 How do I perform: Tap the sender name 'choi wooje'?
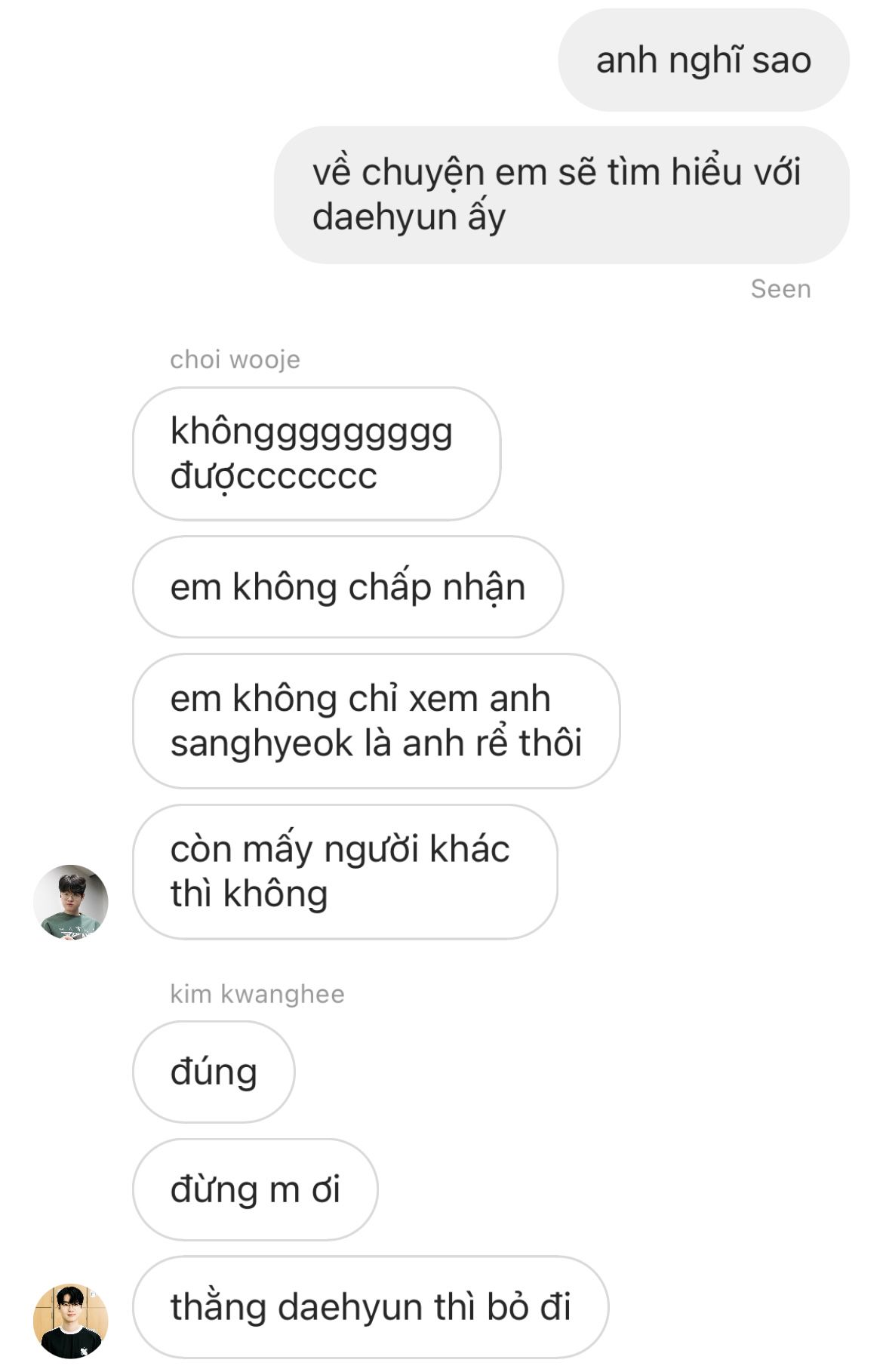(235, 360)
